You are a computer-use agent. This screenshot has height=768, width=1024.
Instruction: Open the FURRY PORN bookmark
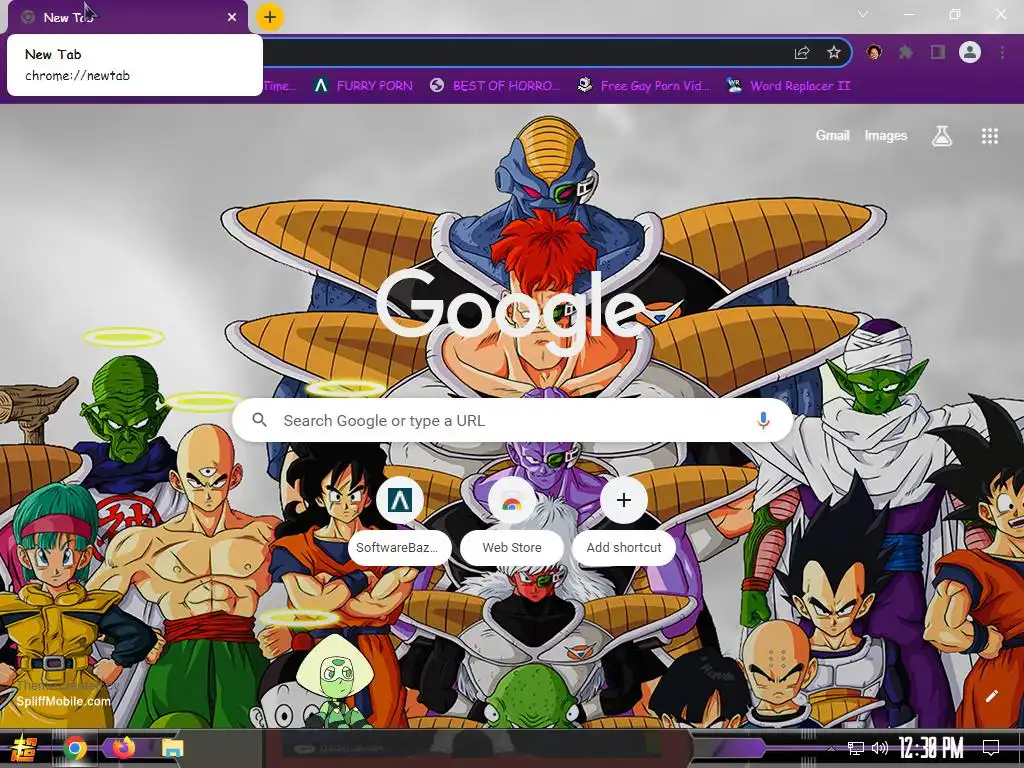click(x=363, y=86)
